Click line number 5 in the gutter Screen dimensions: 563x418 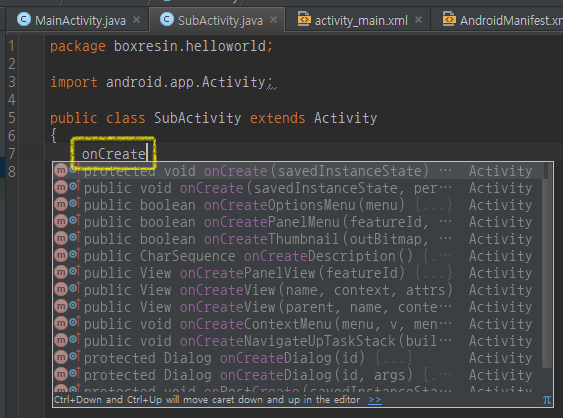tap(12, 118)
